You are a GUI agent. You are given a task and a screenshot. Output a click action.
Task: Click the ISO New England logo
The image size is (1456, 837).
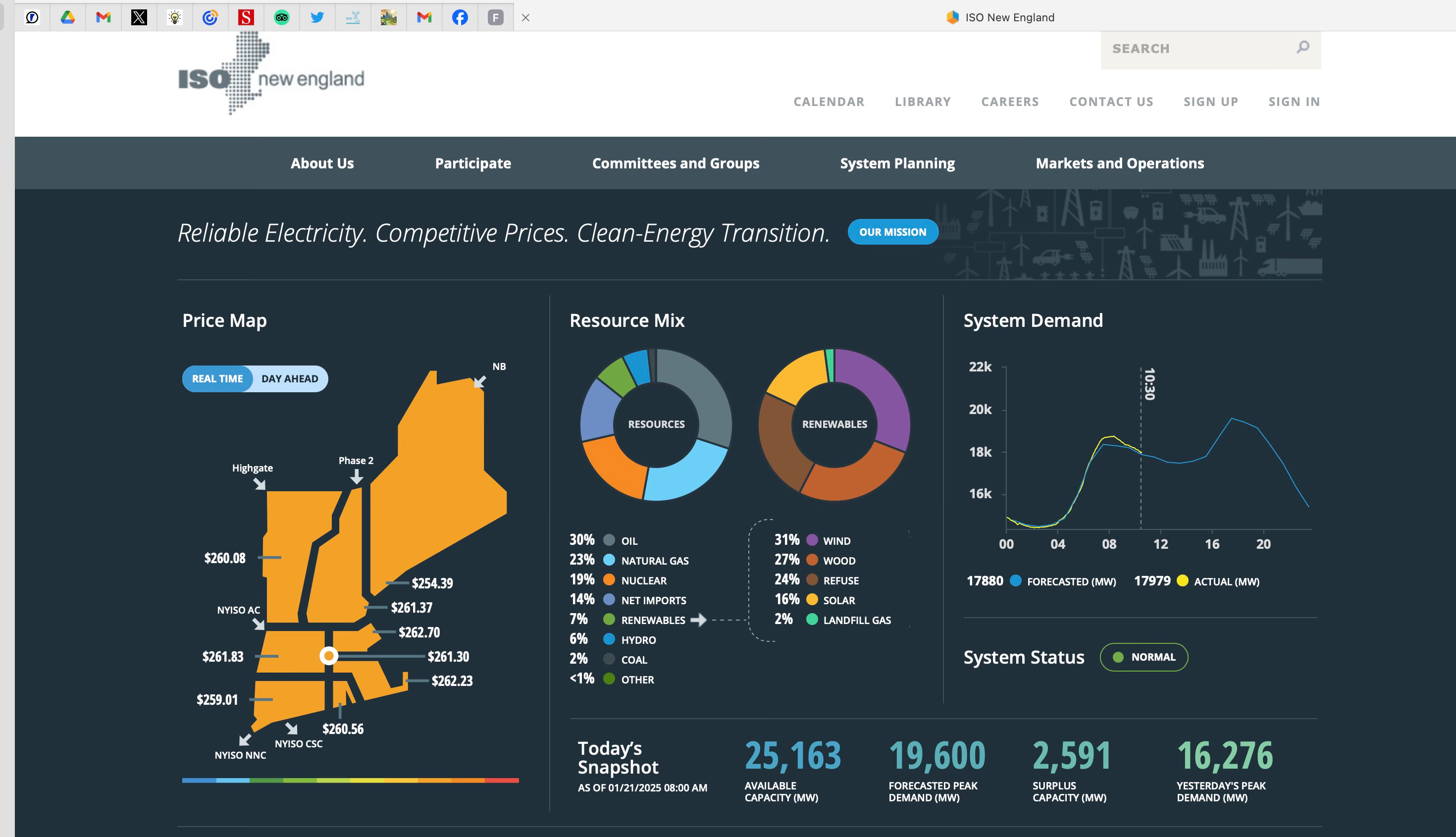tap(271, 75)
